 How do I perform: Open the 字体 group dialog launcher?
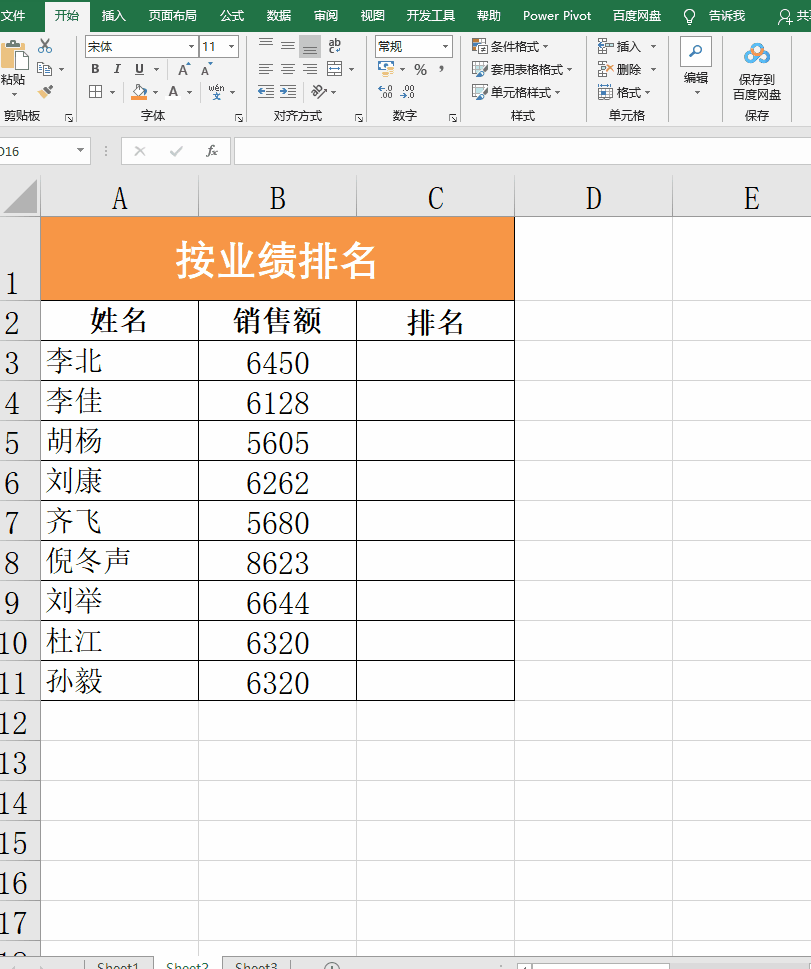coord(239,117)
